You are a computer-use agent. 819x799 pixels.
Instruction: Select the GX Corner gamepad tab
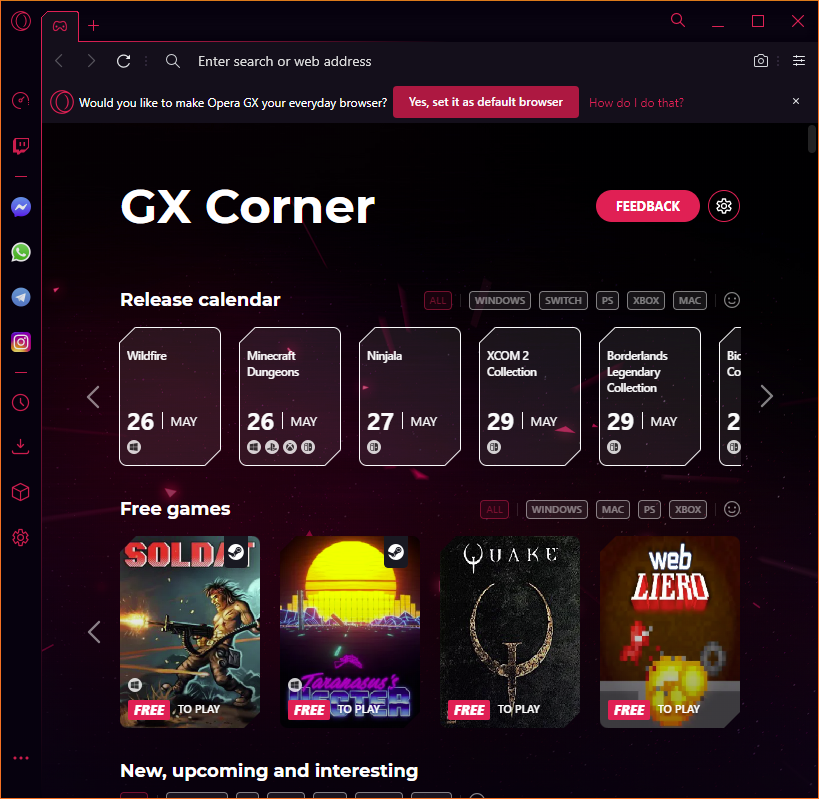click(x=60, y=26)
